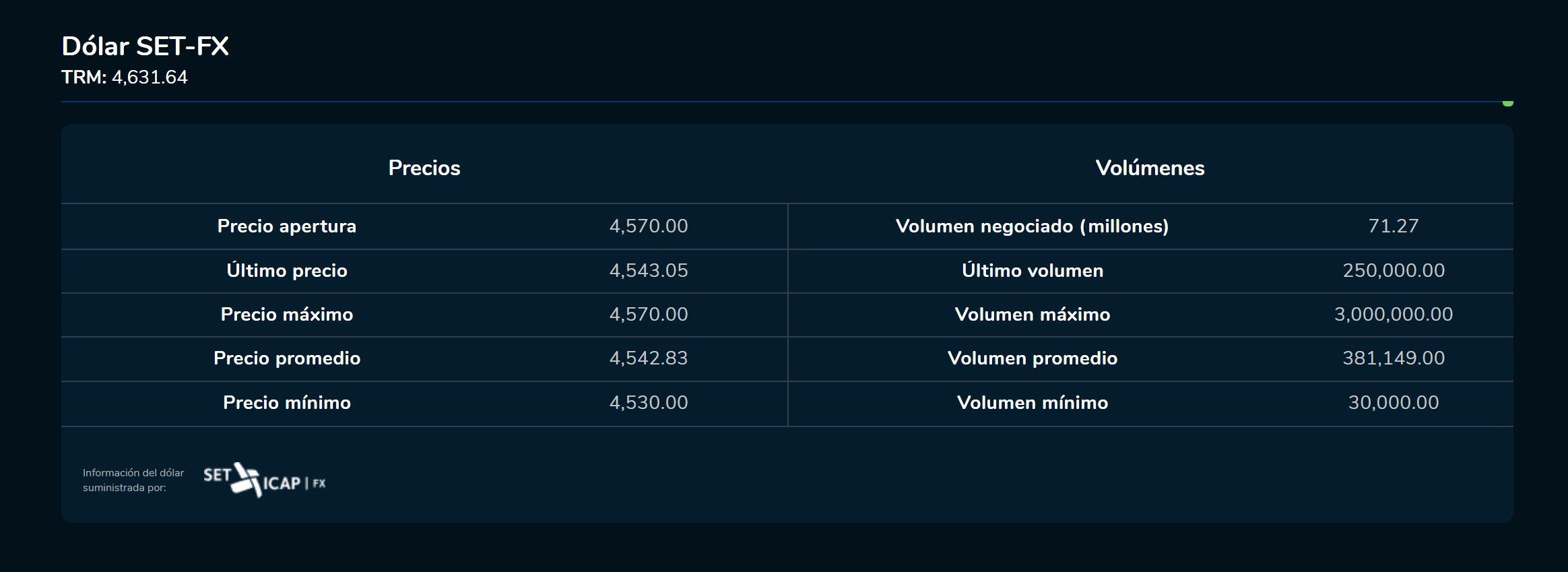Click the Precio mínimo label
The height and width of the screenshot is (572, 1568).
(287, 403)
